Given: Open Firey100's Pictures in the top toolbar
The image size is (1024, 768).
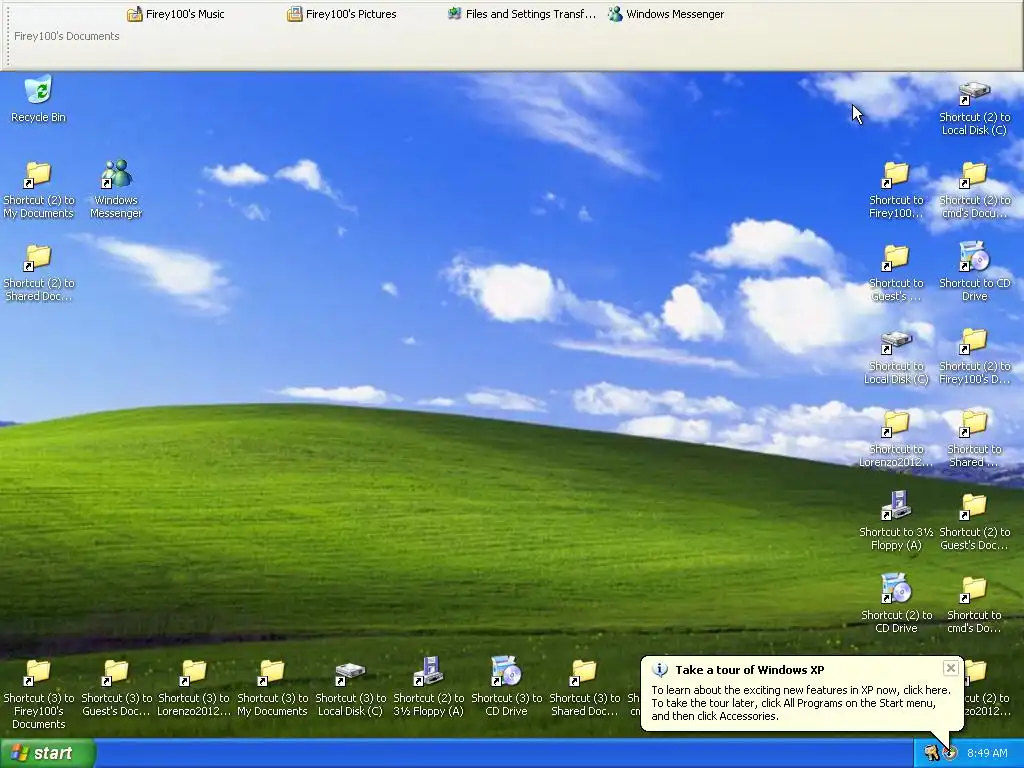Looking at the screenshot, I should (x=342, y=14).
